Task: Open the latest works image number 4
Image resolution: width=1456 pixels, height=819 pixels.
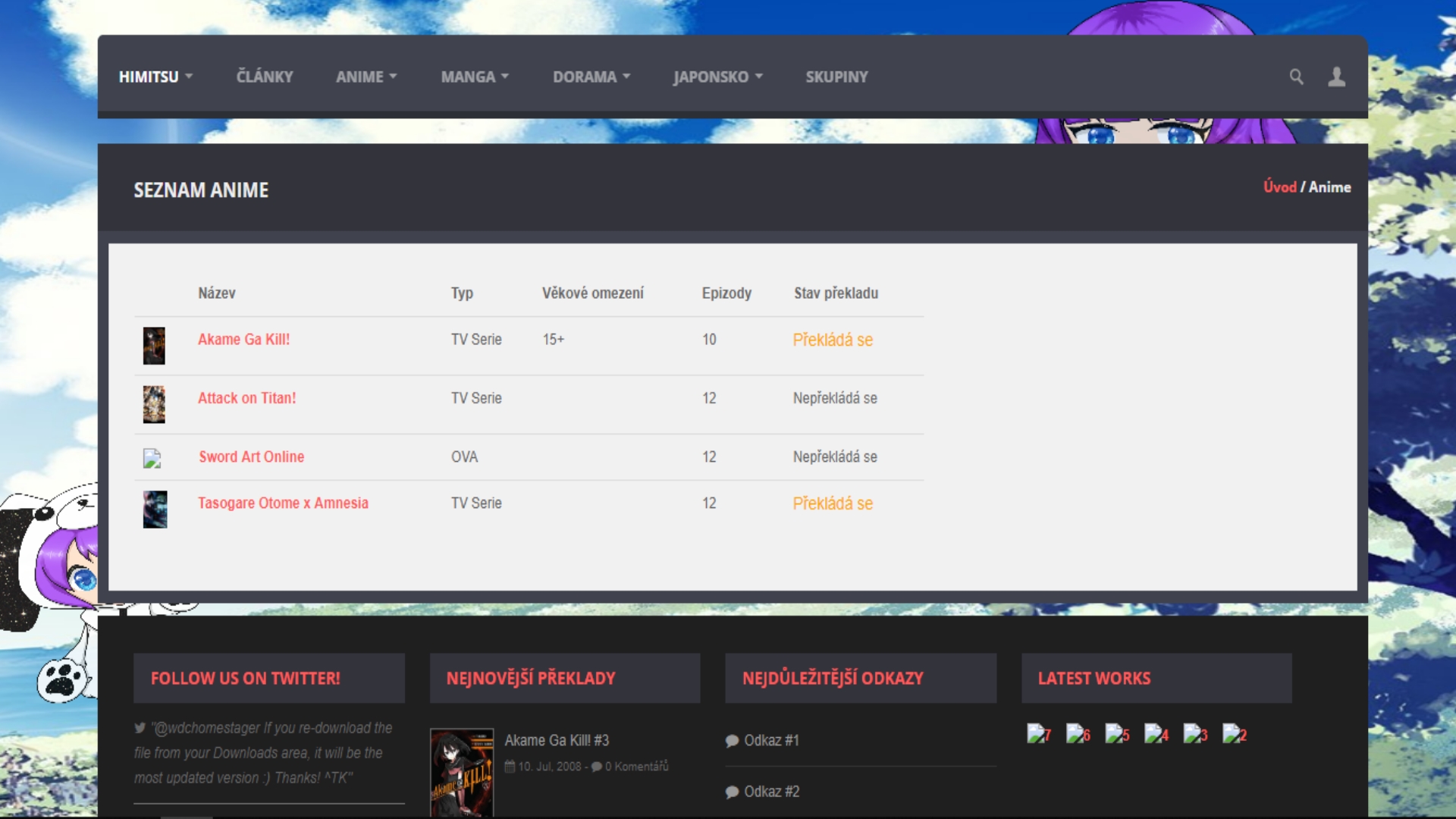Action: click(1156, 733)
